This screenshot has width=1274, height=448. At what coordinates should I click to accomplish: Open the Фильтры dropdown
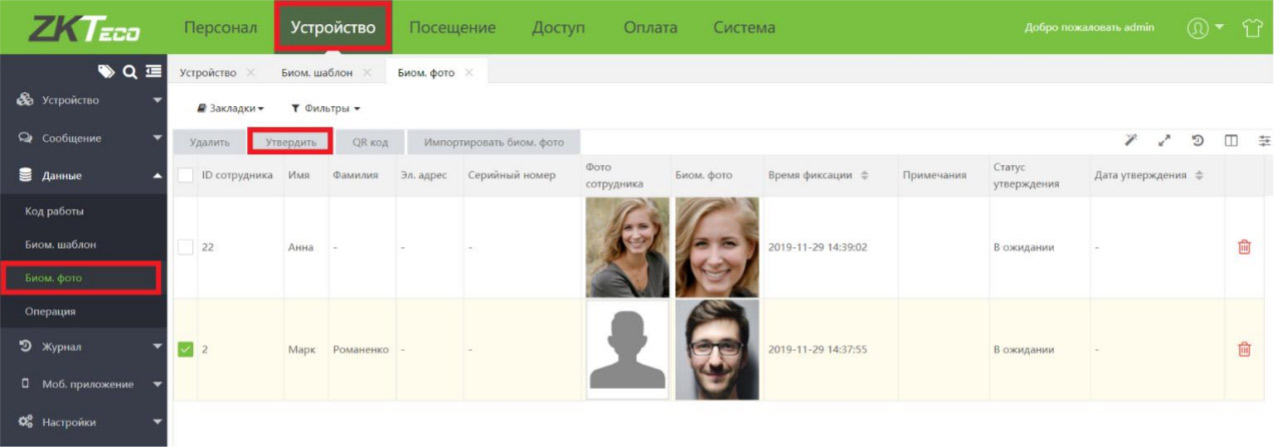tap(325, 108)
